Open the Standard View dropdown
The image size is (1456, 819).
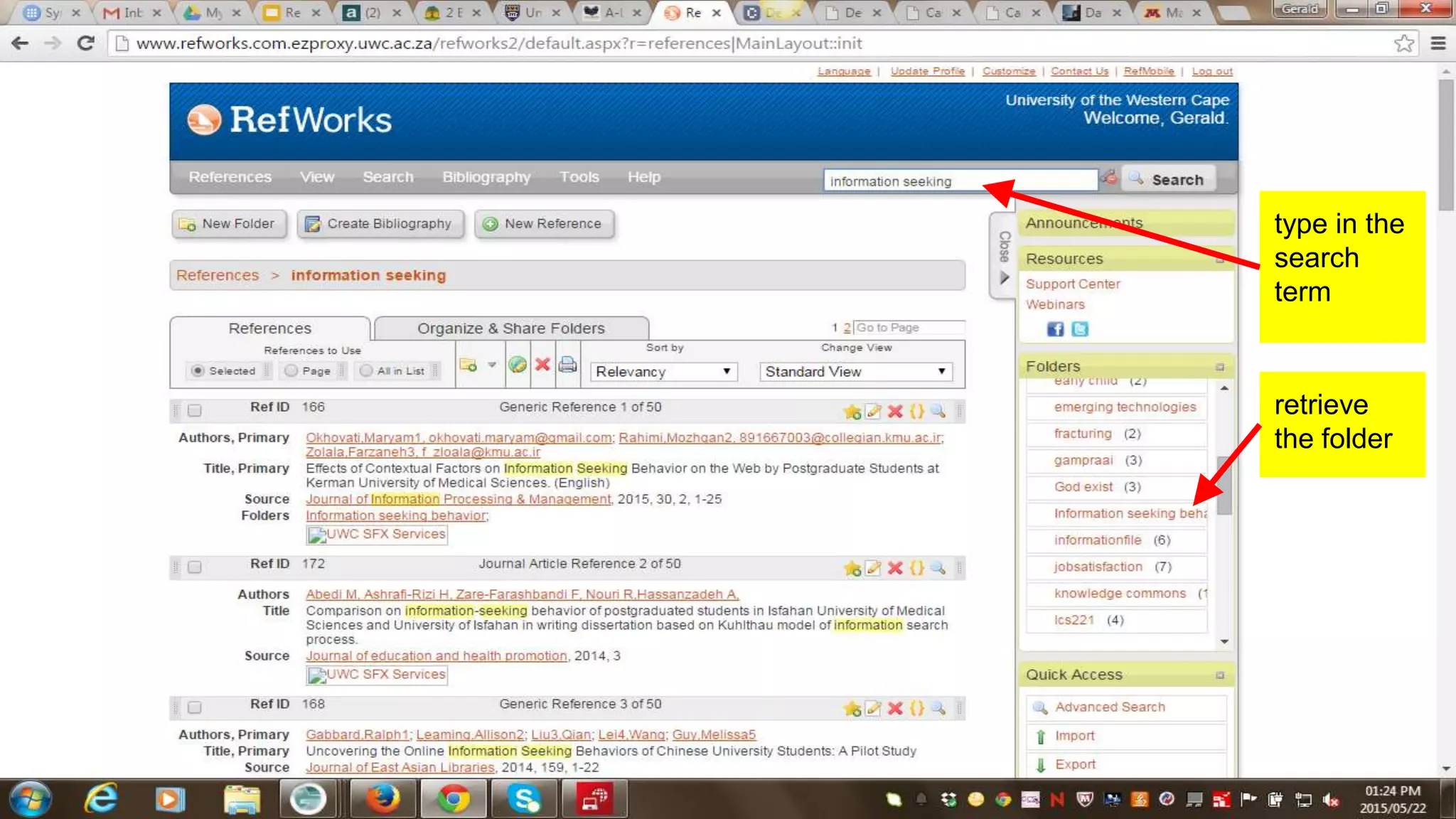point(856,372)
